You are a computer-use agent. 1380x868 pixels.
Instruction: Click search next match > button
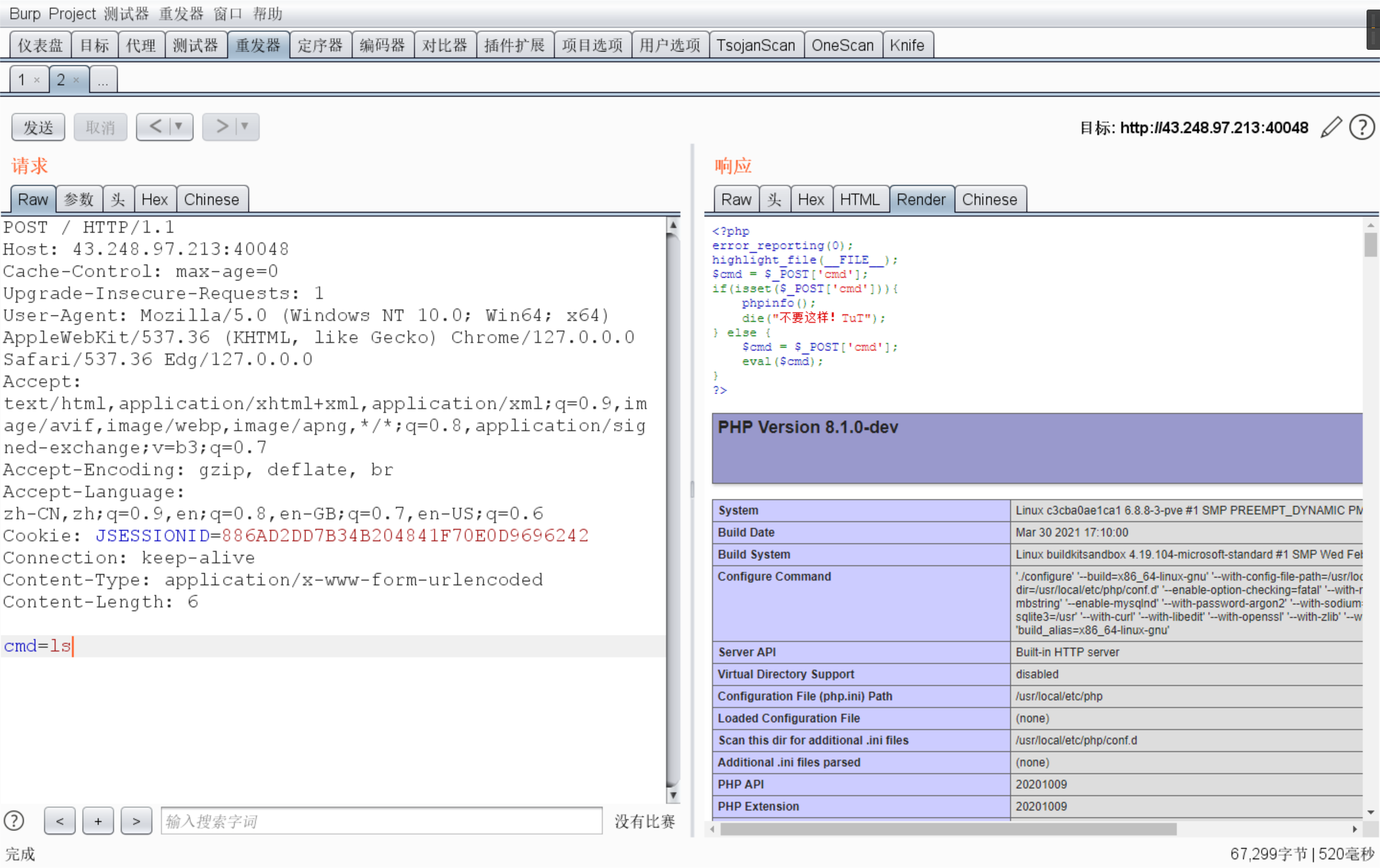point(136,821)
